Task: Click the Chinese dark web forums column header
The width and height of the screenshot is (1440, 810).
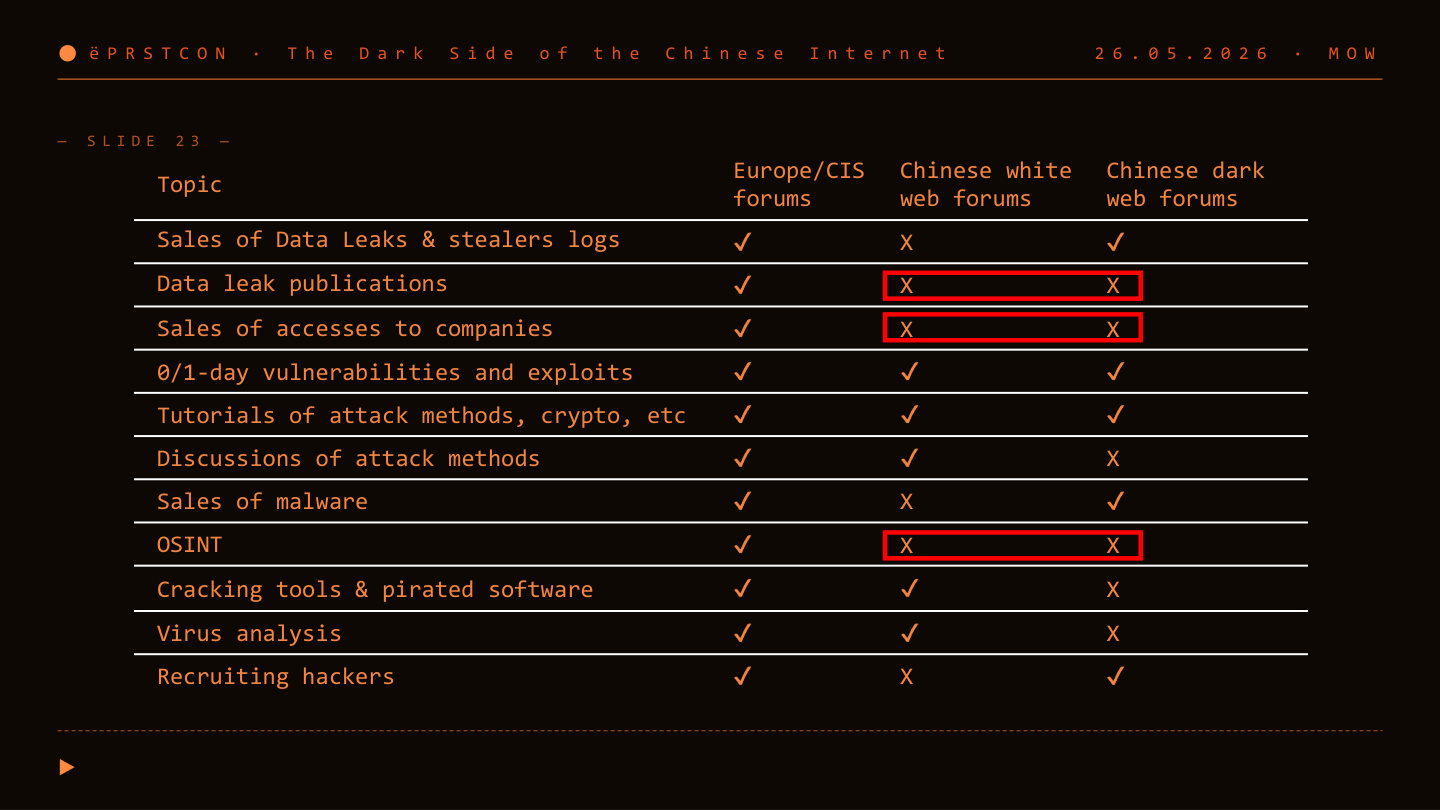Action: pos(1185,185)
